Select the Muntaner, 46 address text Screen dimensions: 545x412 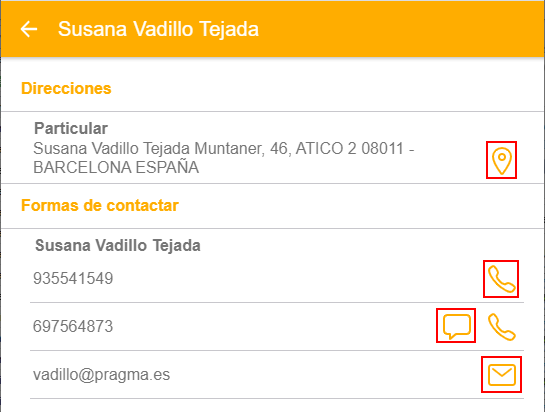pos(243,148)
